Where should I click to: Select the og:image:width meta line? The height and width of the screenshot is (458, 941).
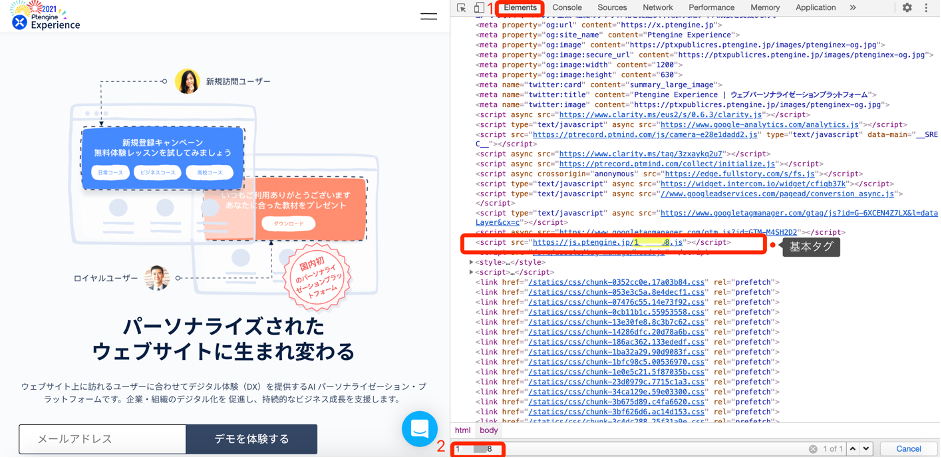pyautogui.click(x=579, y=65)
